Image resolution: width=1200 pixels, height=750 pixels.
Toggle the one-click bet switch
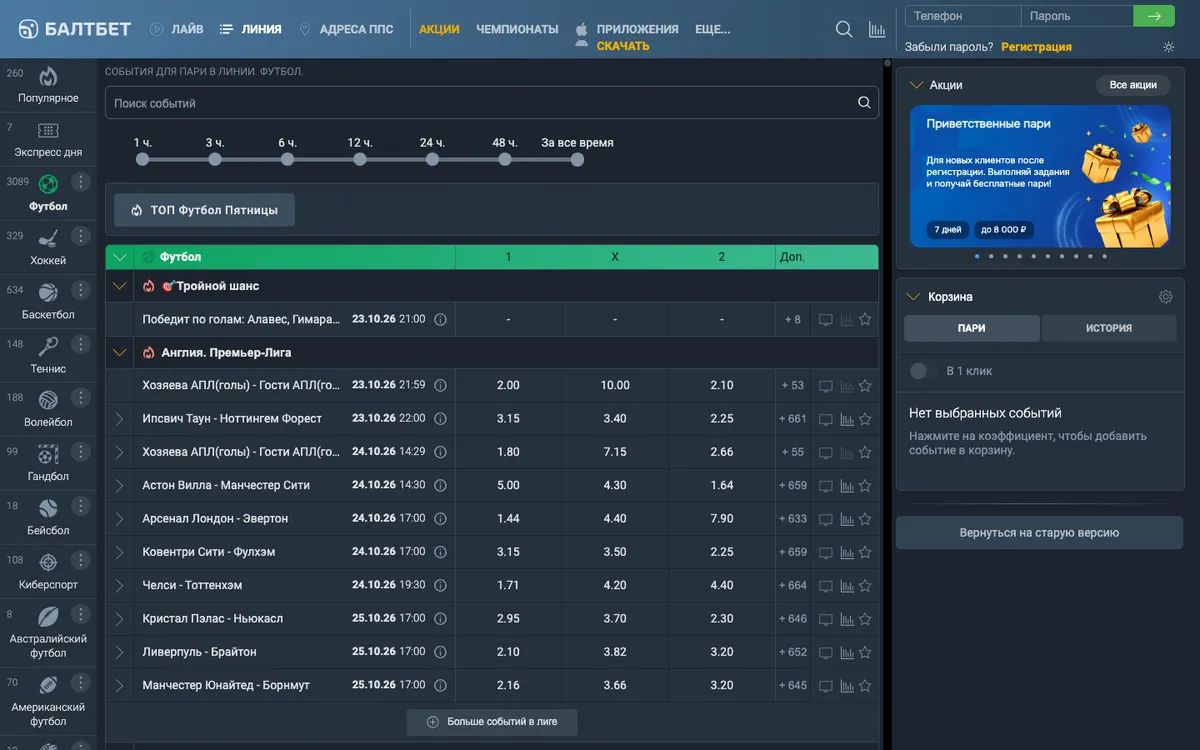click(x=919, y=371)
